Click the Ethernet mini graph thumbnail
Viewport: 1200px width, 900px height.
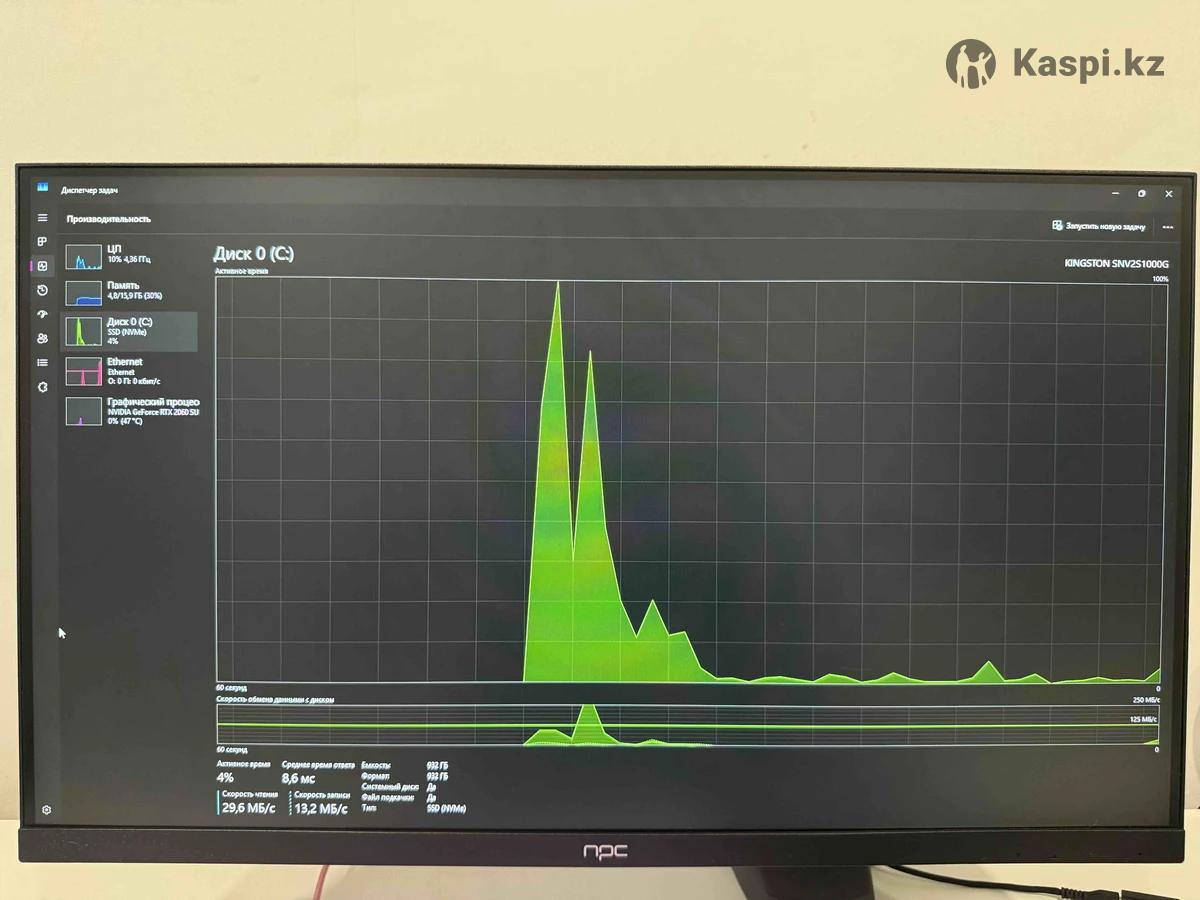(x=84, y=372)
